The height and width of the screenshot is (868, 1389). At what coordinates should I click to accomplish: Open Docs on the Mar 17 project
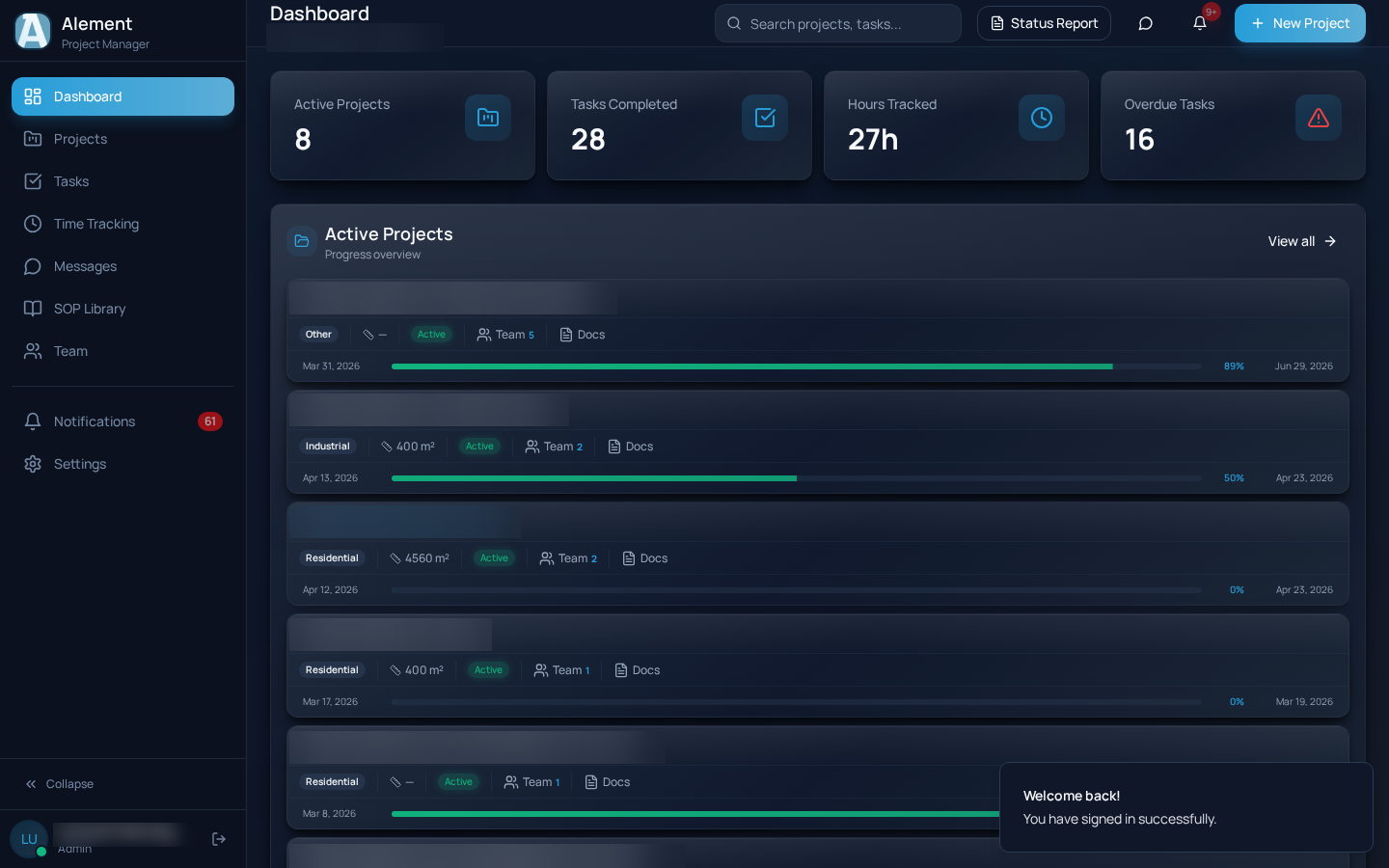point(638,670)
